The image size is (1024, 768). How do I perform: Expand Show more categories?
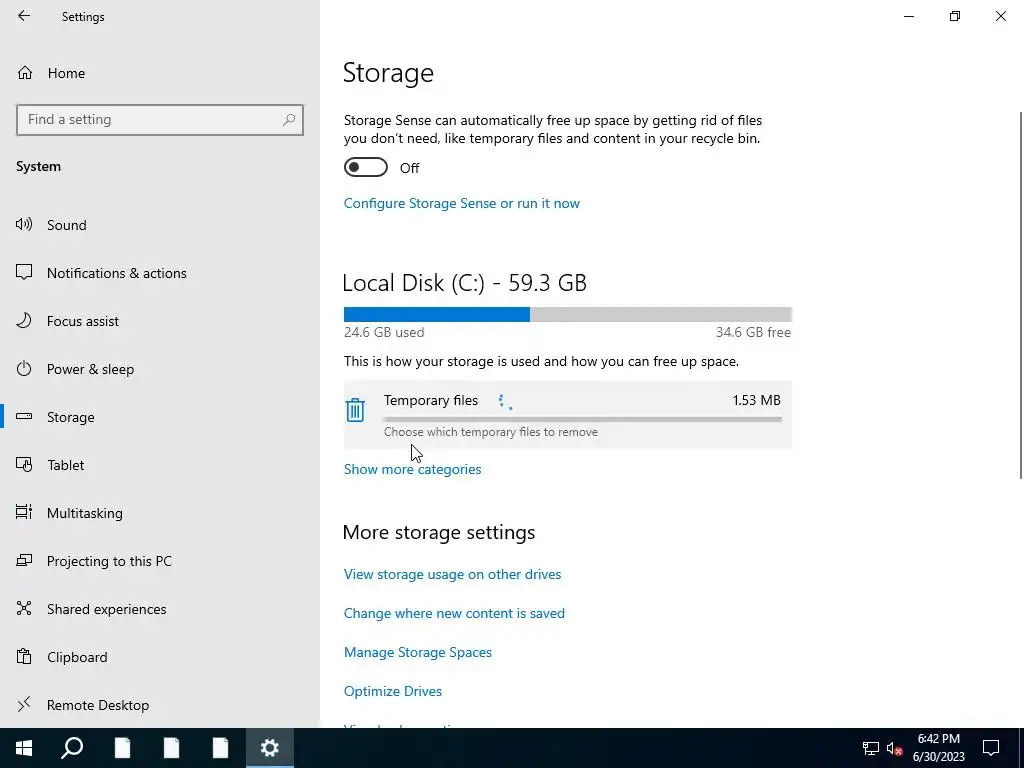[412, 469]
